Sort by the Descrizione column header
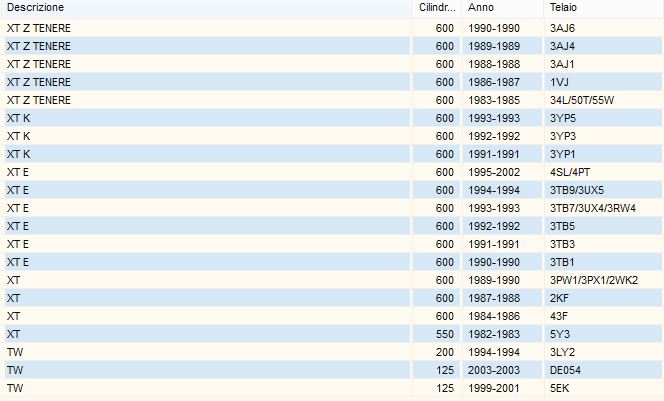 coord(205,7)
